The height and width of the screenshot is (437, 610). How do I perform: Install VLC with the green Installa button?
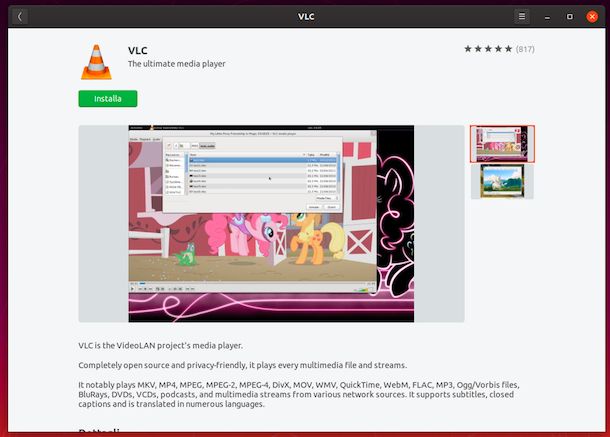(x=108, y=99)
